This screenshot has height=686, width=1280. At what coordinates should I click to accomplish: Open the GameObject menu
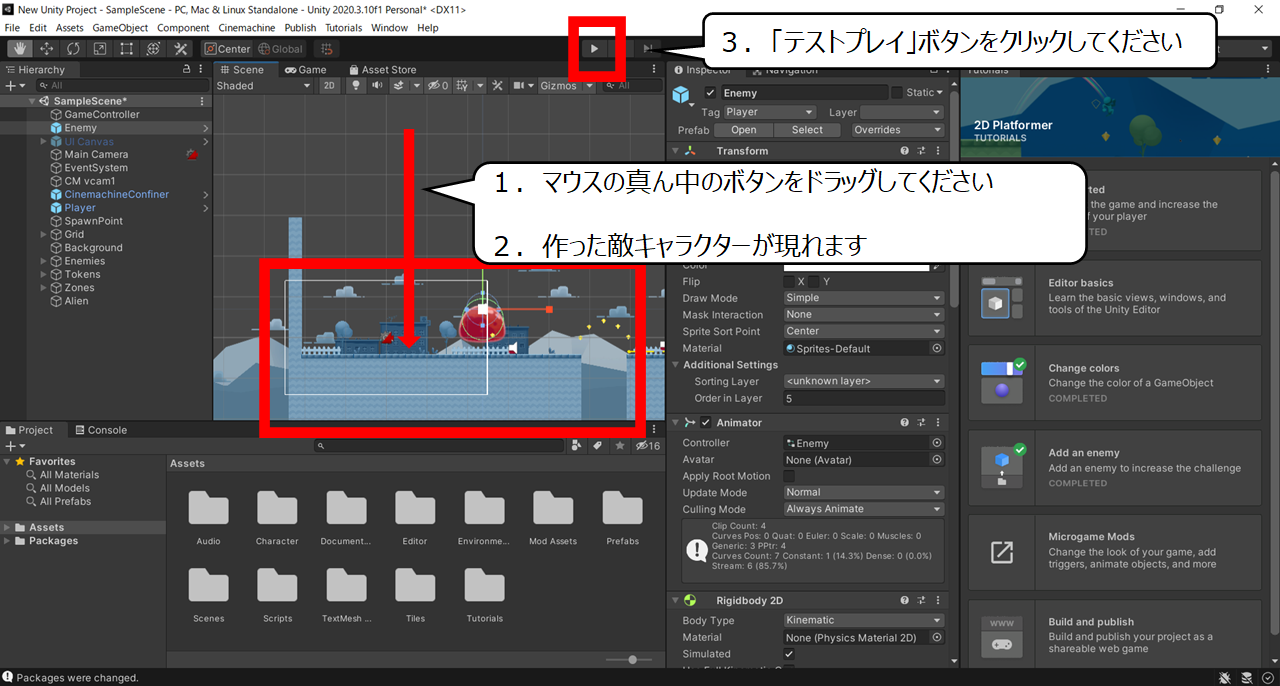pyautogui.click(x=119, y=28)
